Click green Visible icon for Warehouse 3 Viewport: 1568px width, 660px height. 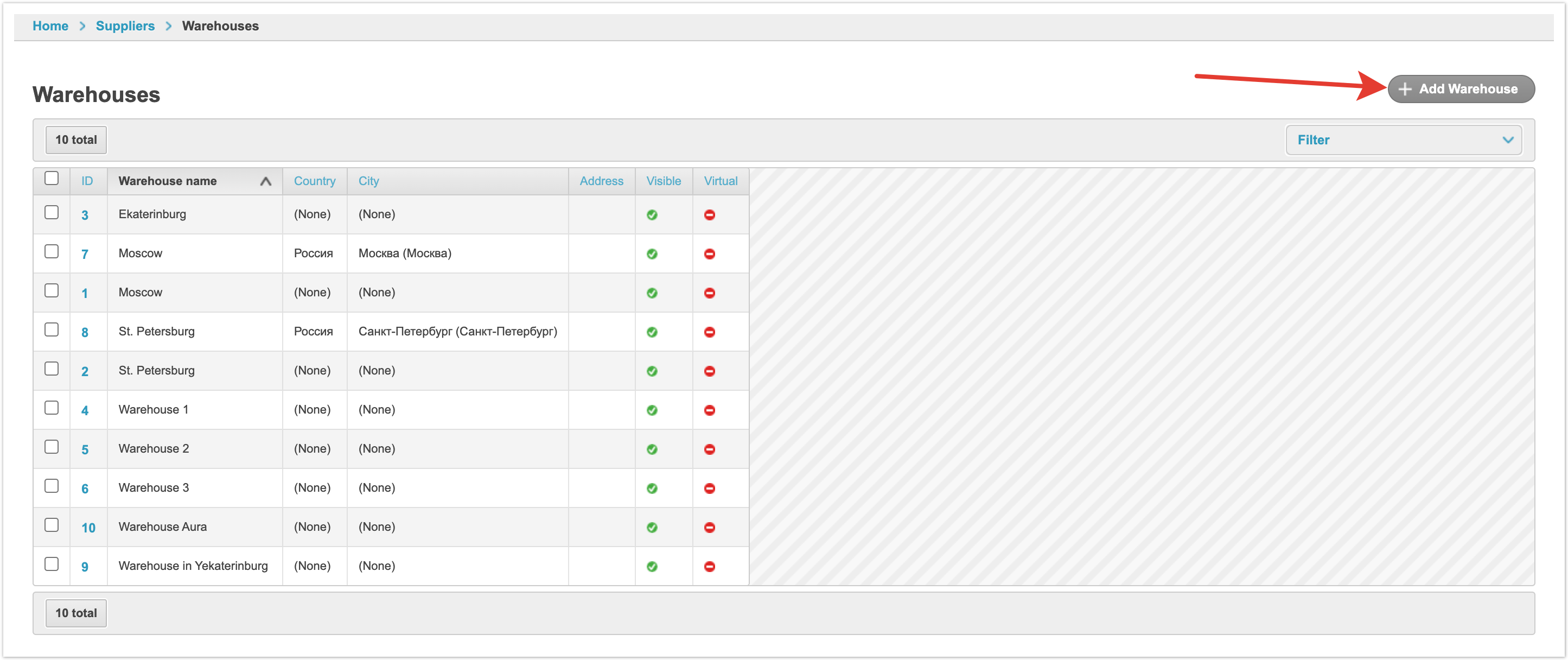pos(652,488)
